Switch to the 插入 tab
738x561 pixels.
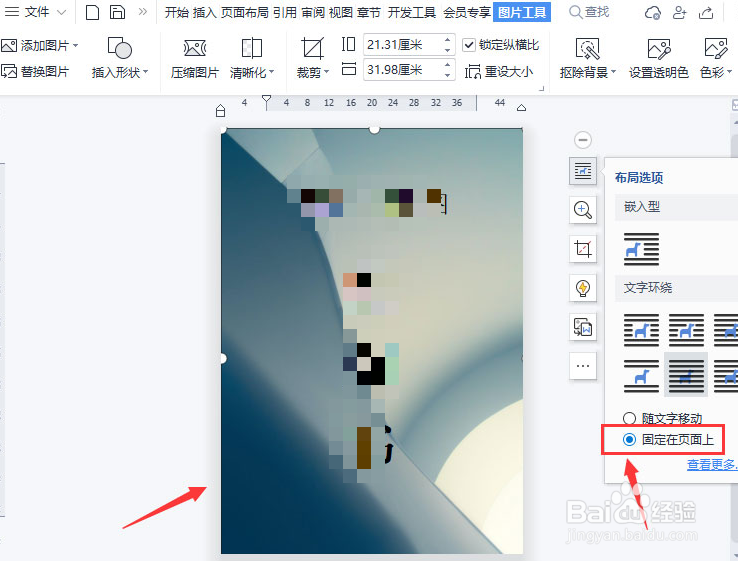204,12
